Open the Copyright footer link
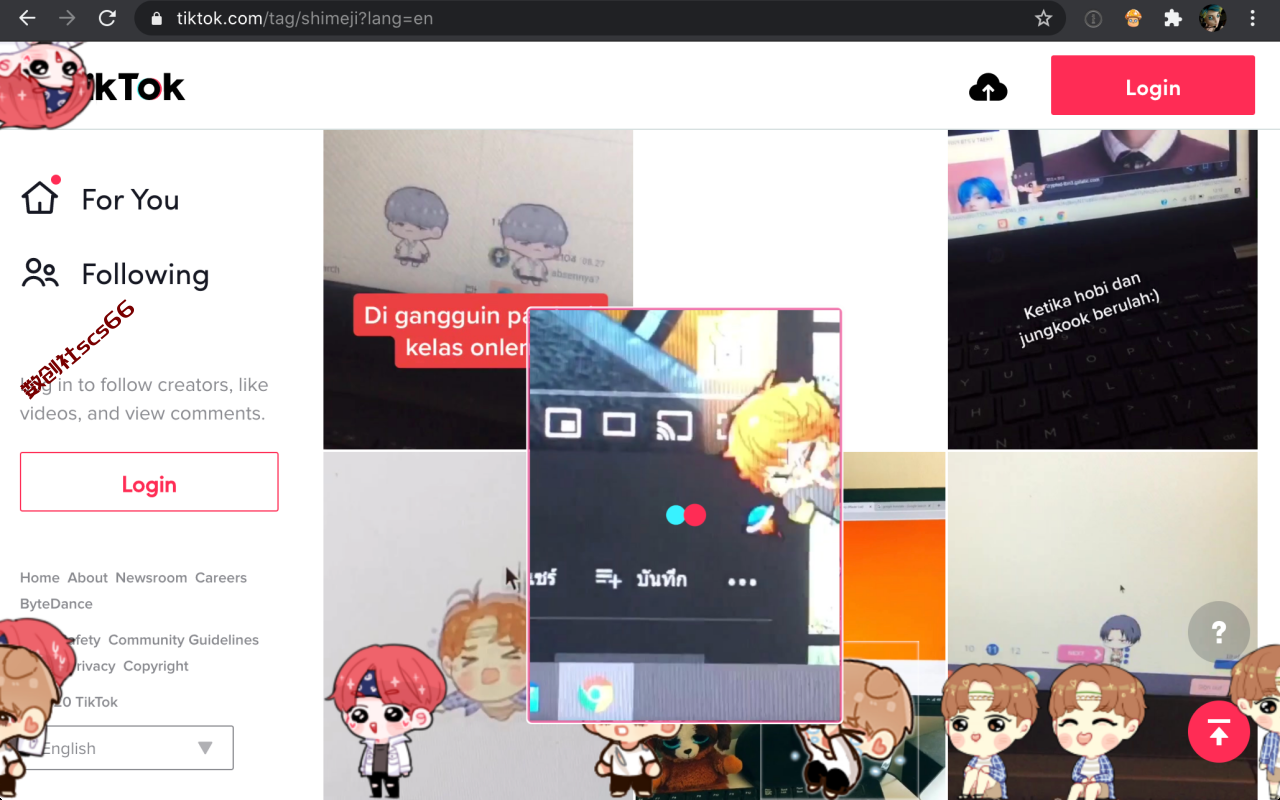 (156, 666)
